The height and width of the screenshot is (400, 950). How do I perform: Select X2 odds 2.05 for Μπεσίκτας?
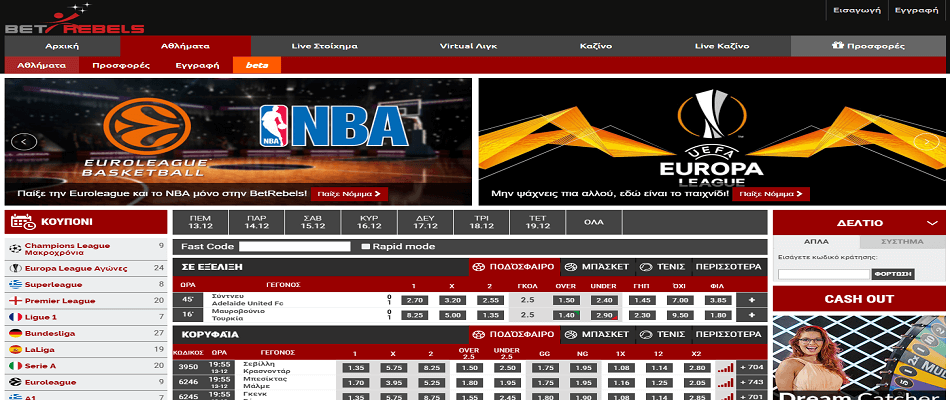696,382
